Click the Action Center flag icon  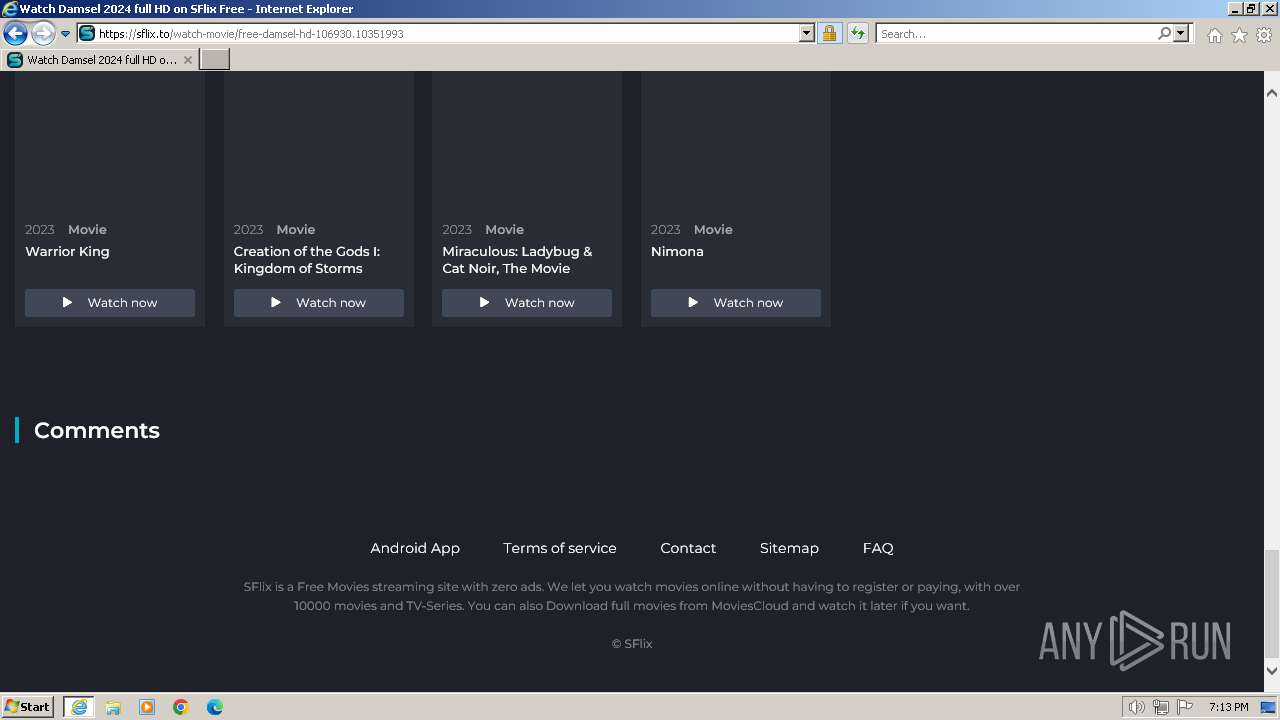tap(1185, 707)
